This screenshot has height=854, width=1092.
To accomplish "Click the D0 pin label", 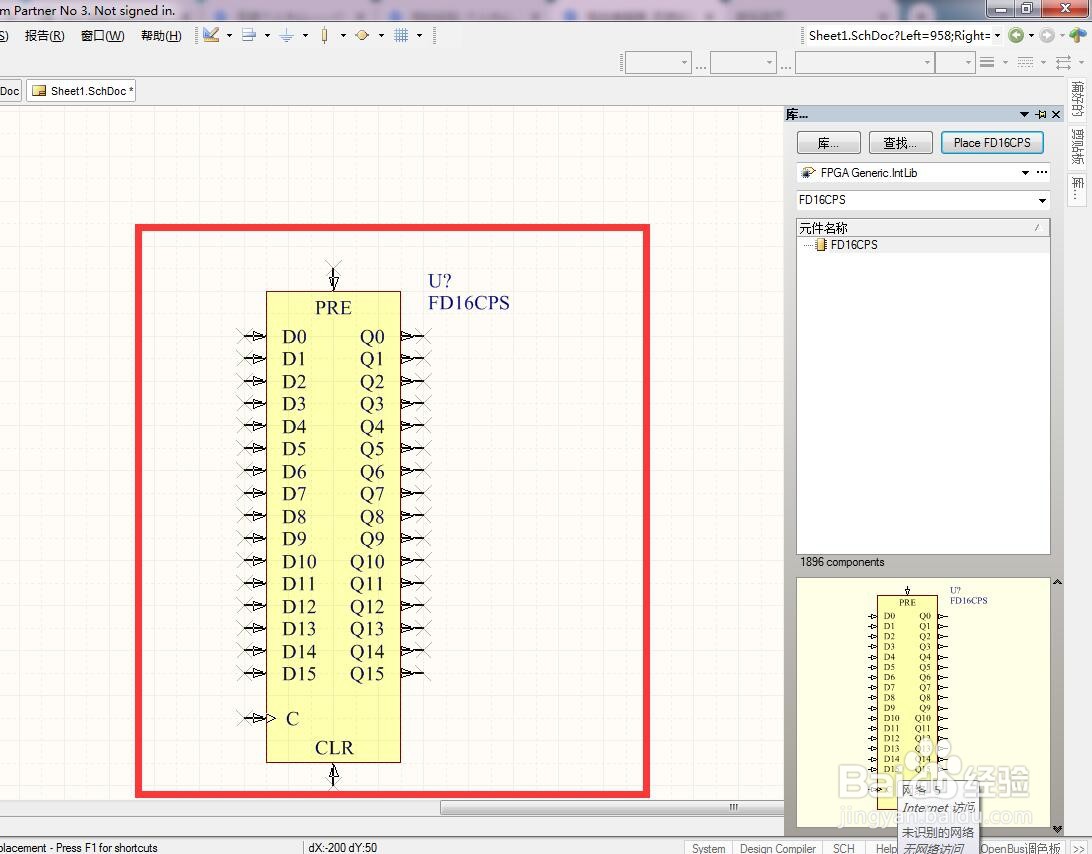I will pyautogui.click(x=295, y=336).
